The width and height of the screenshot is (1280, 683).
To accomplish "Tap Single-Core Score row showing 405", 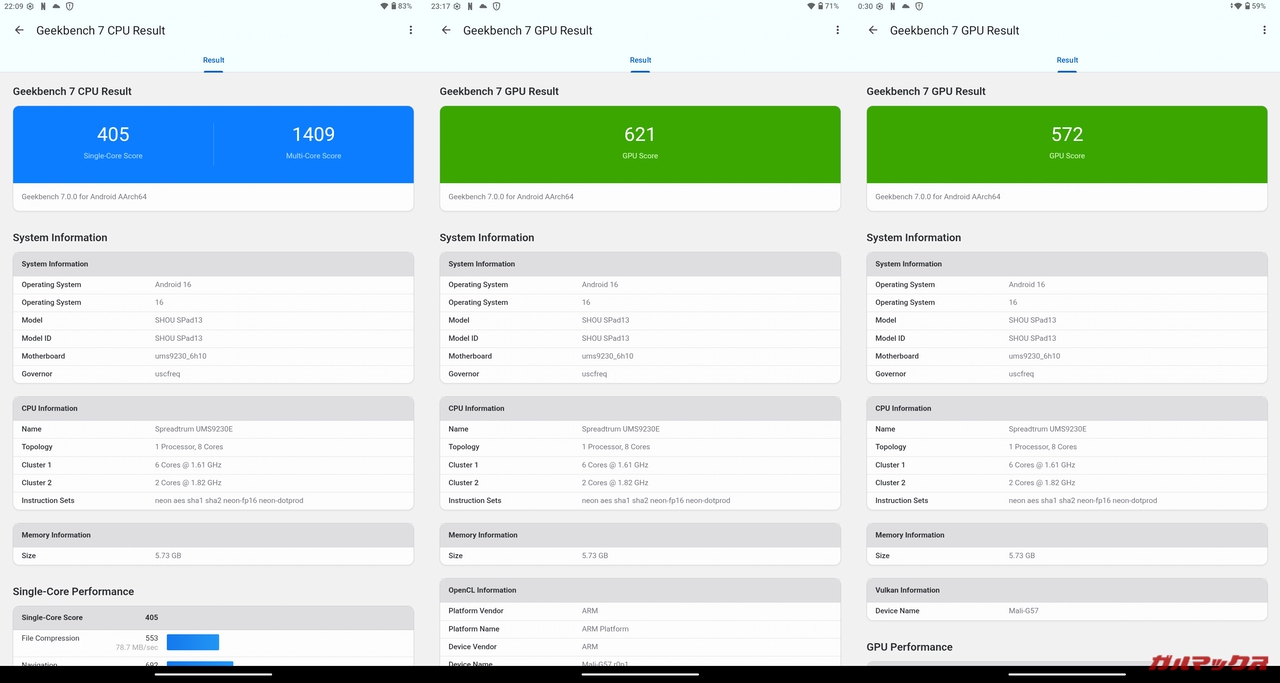I will 213,617.
